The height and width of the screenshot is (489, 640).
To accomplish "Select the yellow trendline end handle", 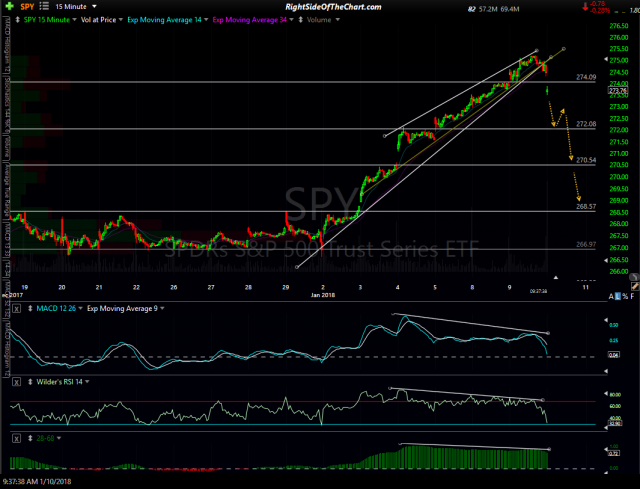I will 564,49.
